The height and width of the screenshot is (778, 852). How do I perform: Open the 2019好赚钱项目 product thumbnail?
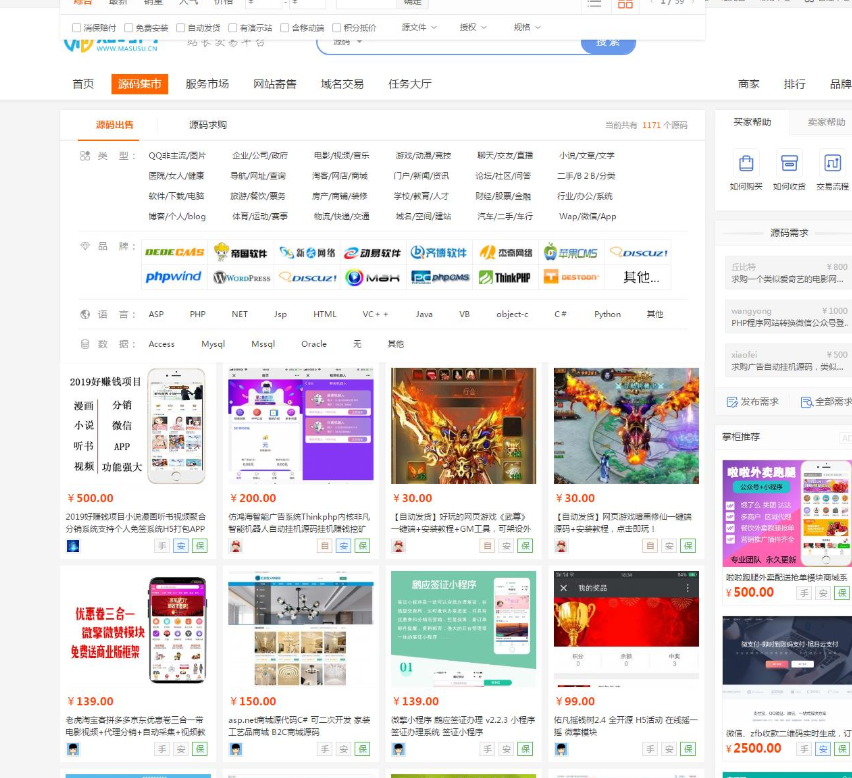(138, 426)
